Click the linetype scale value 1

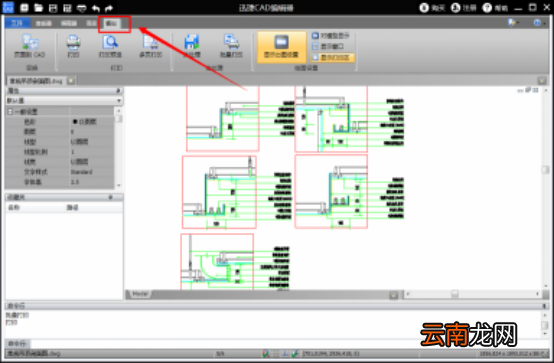(x=72, y=152)
